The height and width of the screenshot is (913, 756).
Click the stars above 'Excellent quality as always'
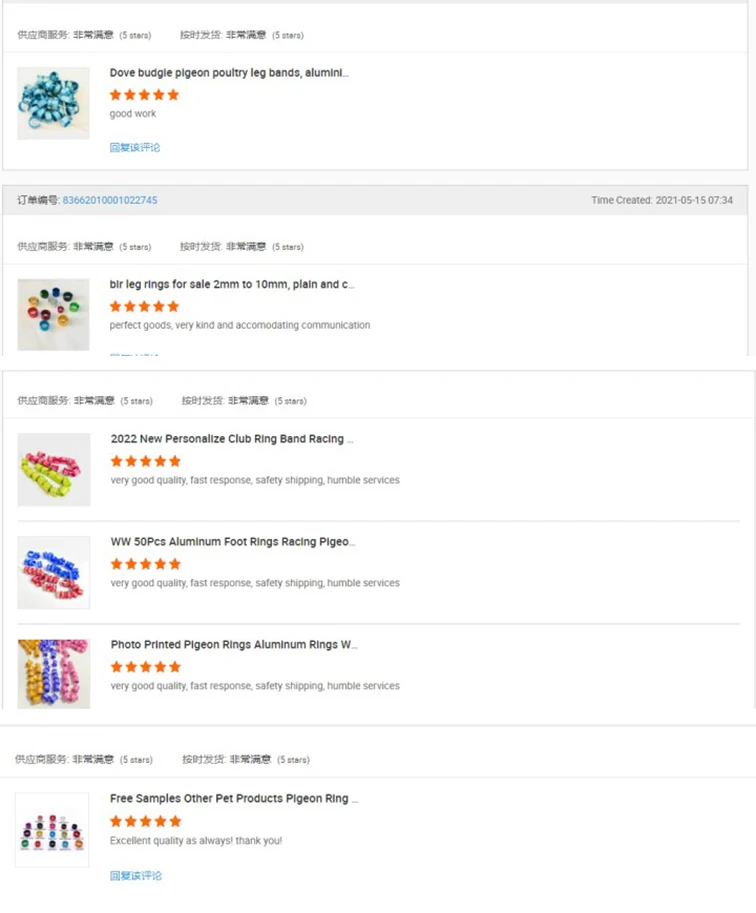[x=145, y=821]
